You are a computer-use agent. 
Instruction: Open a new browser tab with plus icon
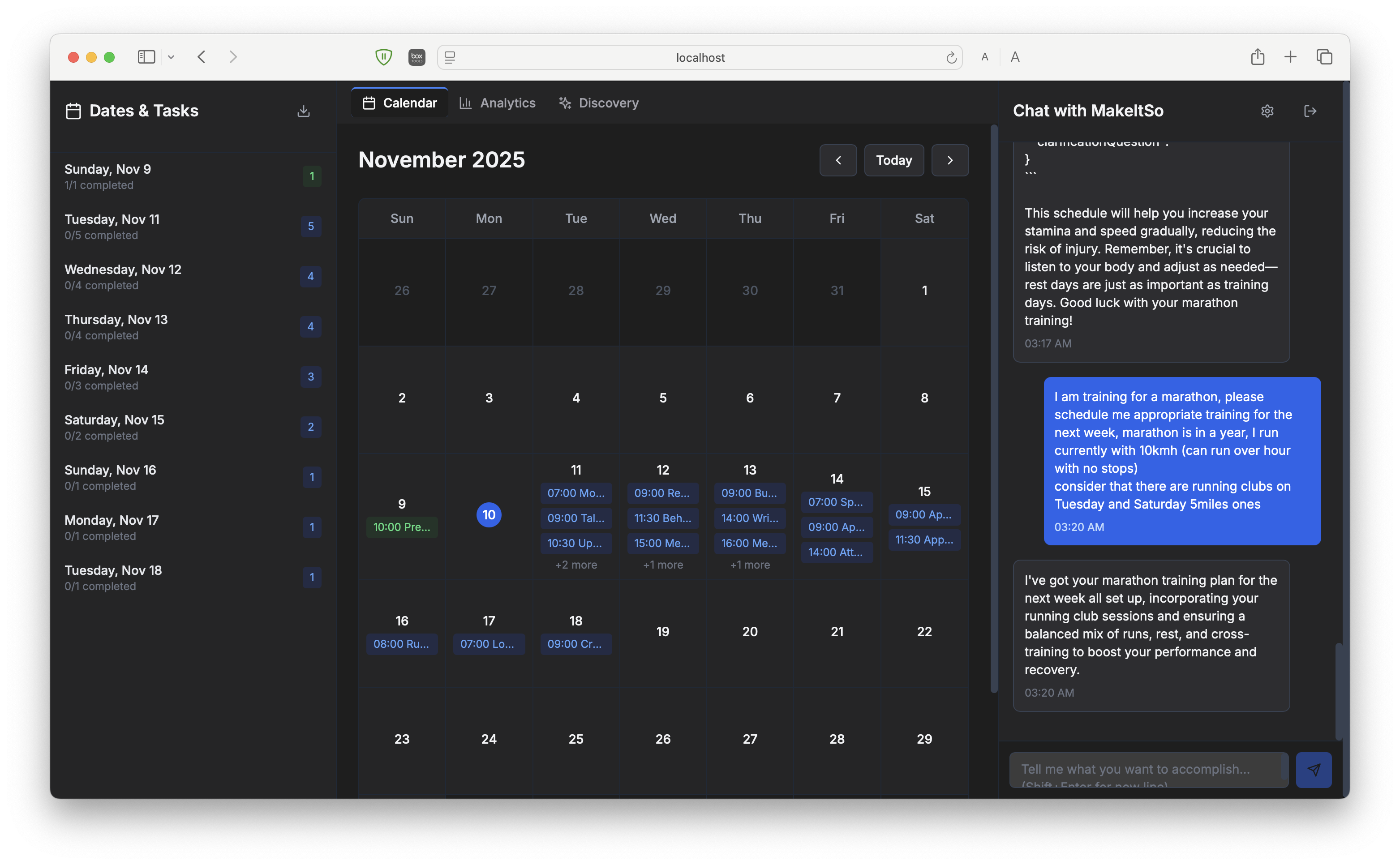click(x=1290, y=56)
